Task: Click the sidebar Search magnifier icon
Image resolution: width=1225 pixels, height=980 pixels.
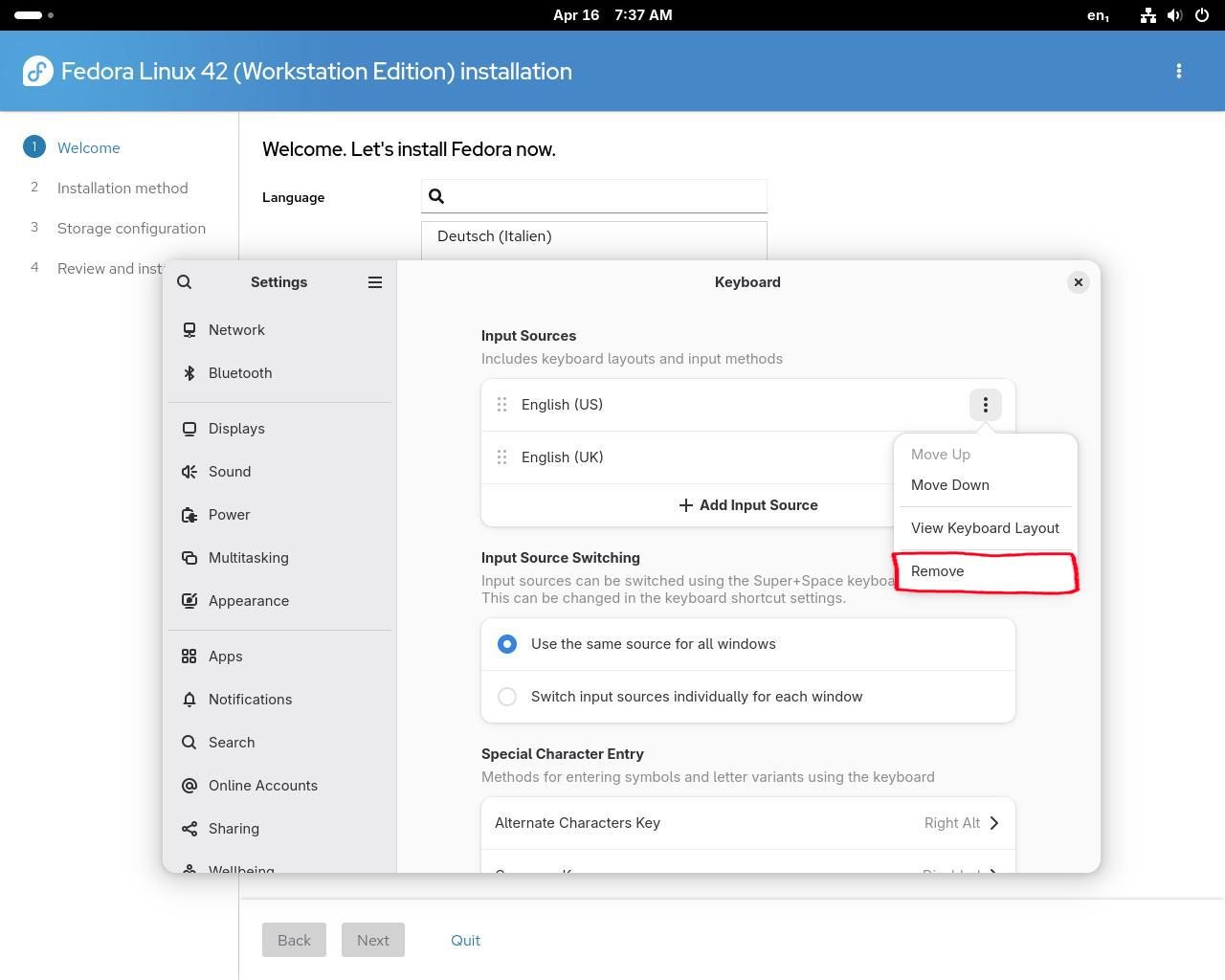Action: point(189,743)
